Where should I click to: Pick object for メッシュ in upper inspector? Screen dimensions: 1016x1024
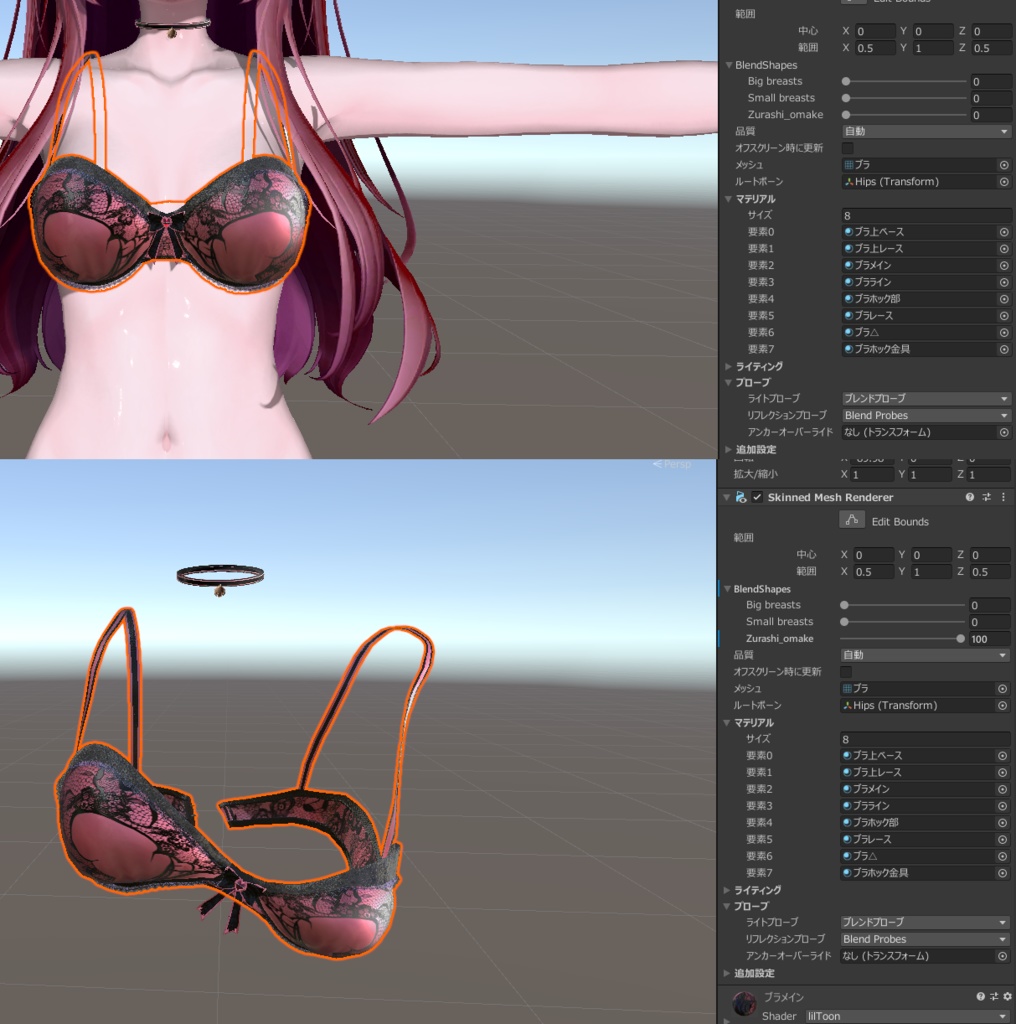click(1004, 165)
